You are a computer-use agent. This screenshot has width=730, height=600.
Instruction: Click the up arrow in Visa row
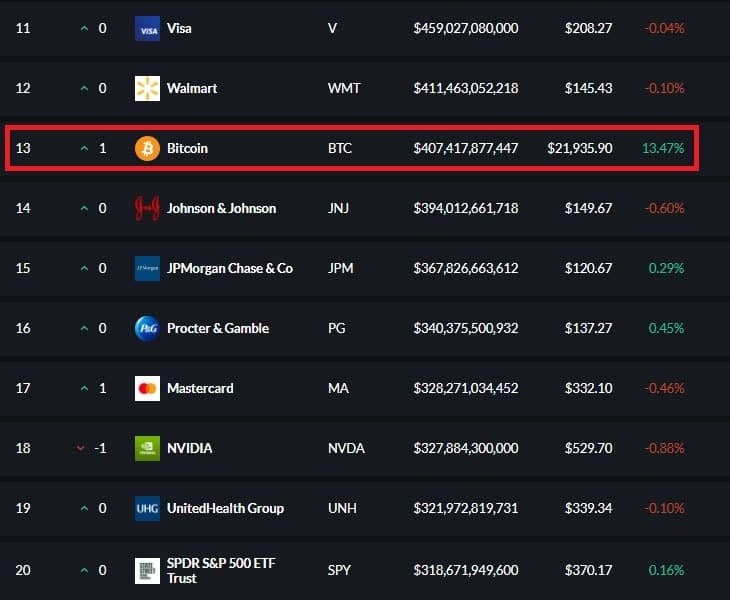(84, 28)
